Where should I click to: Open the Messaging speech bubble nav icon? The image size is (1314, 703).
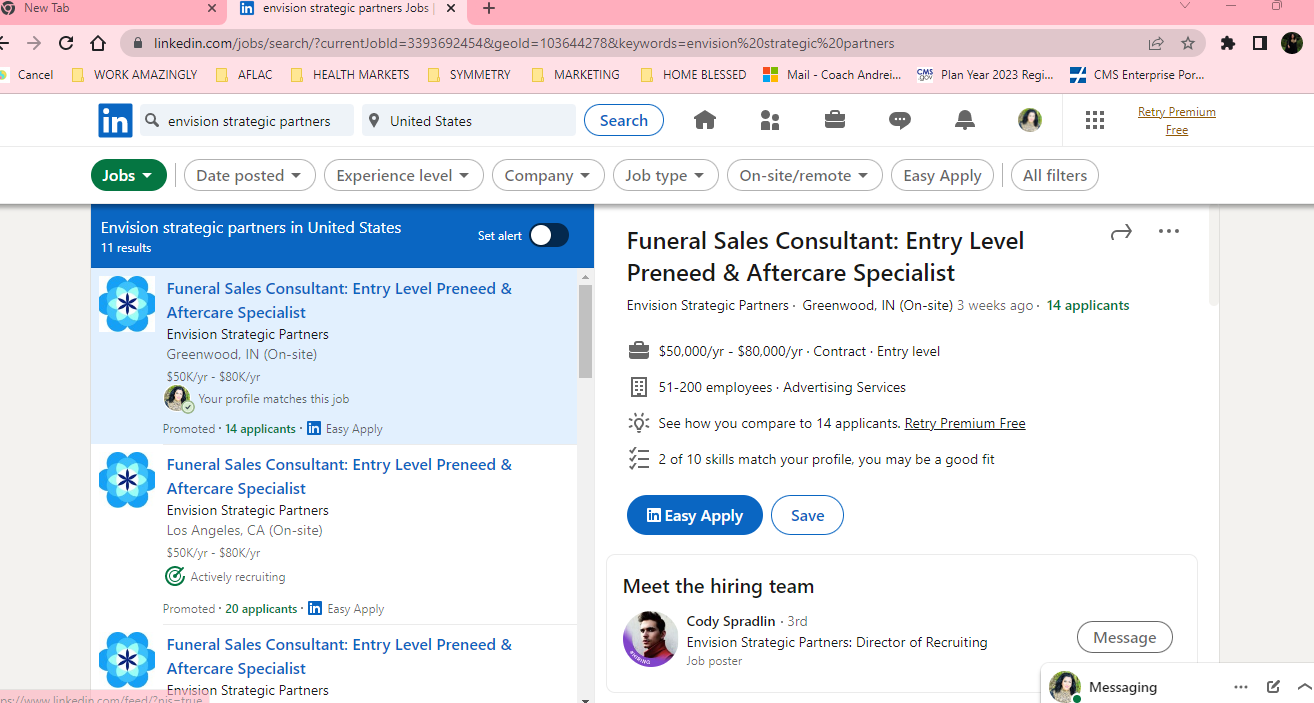[900, 120]
